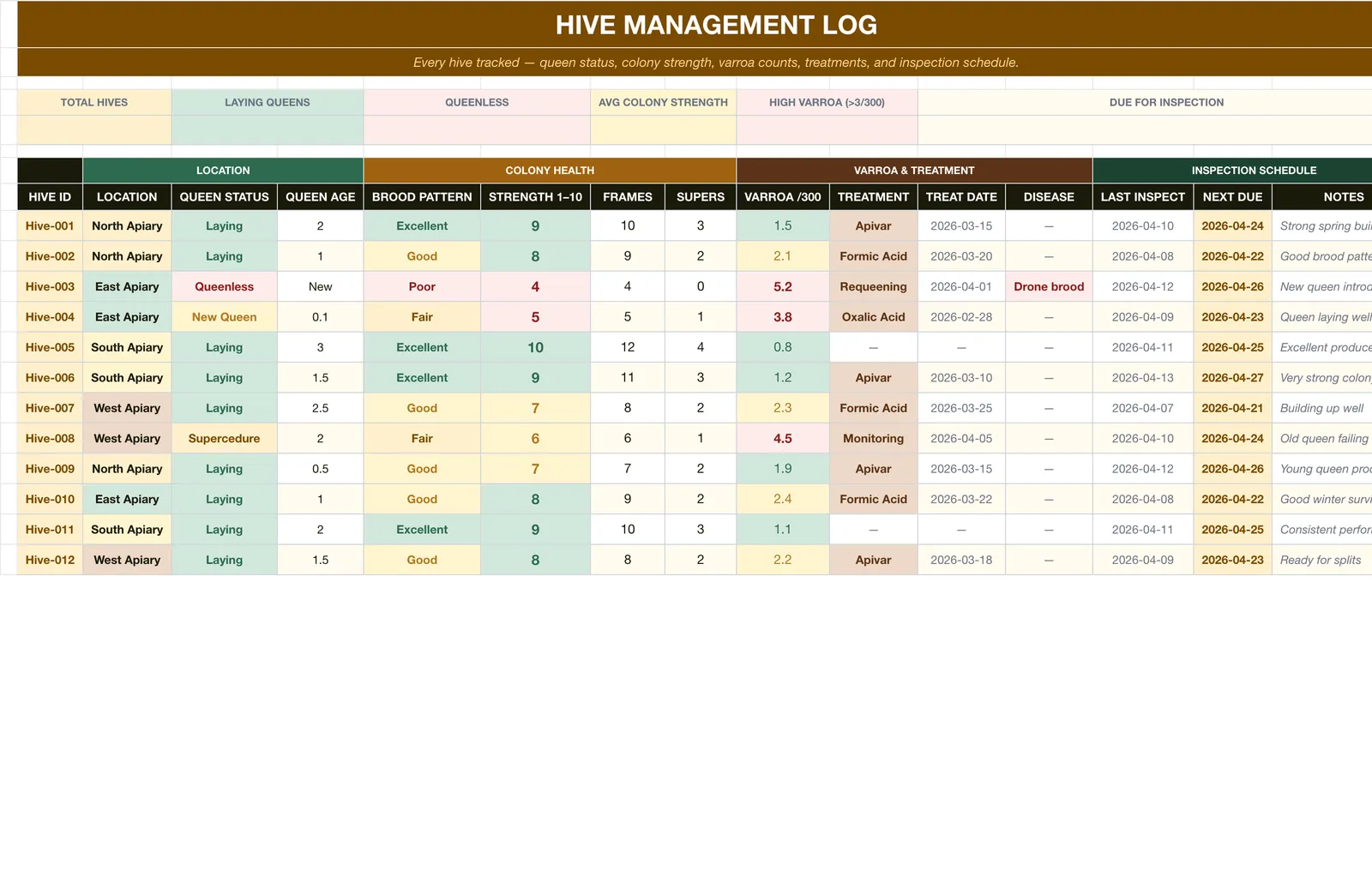The image size is (1372, 882).
Task: Select next due date 2026-04-21
Action: tap(1232, 409)
